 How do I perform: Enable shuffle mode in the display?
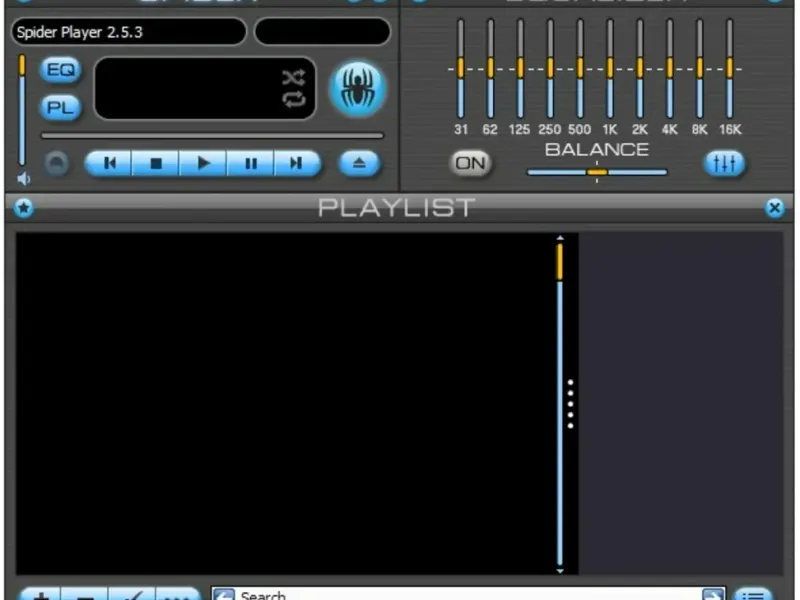click(x=294, y=78)
